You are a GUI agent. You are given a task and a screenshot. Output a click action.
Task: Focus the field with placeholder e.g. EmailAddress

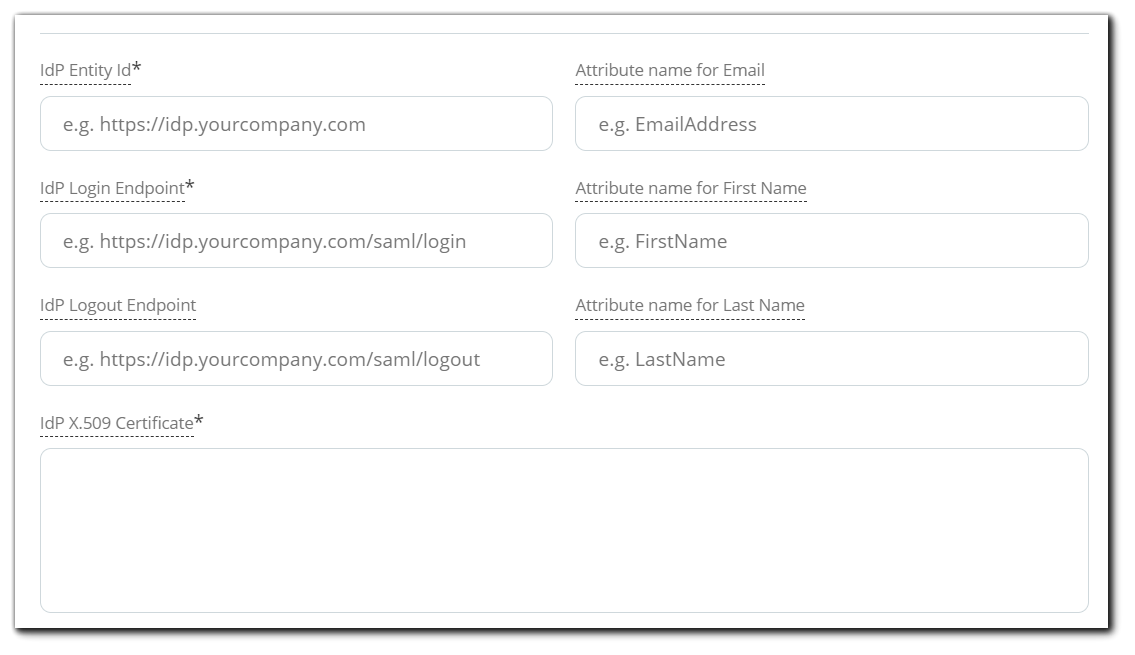coord(832,124)
